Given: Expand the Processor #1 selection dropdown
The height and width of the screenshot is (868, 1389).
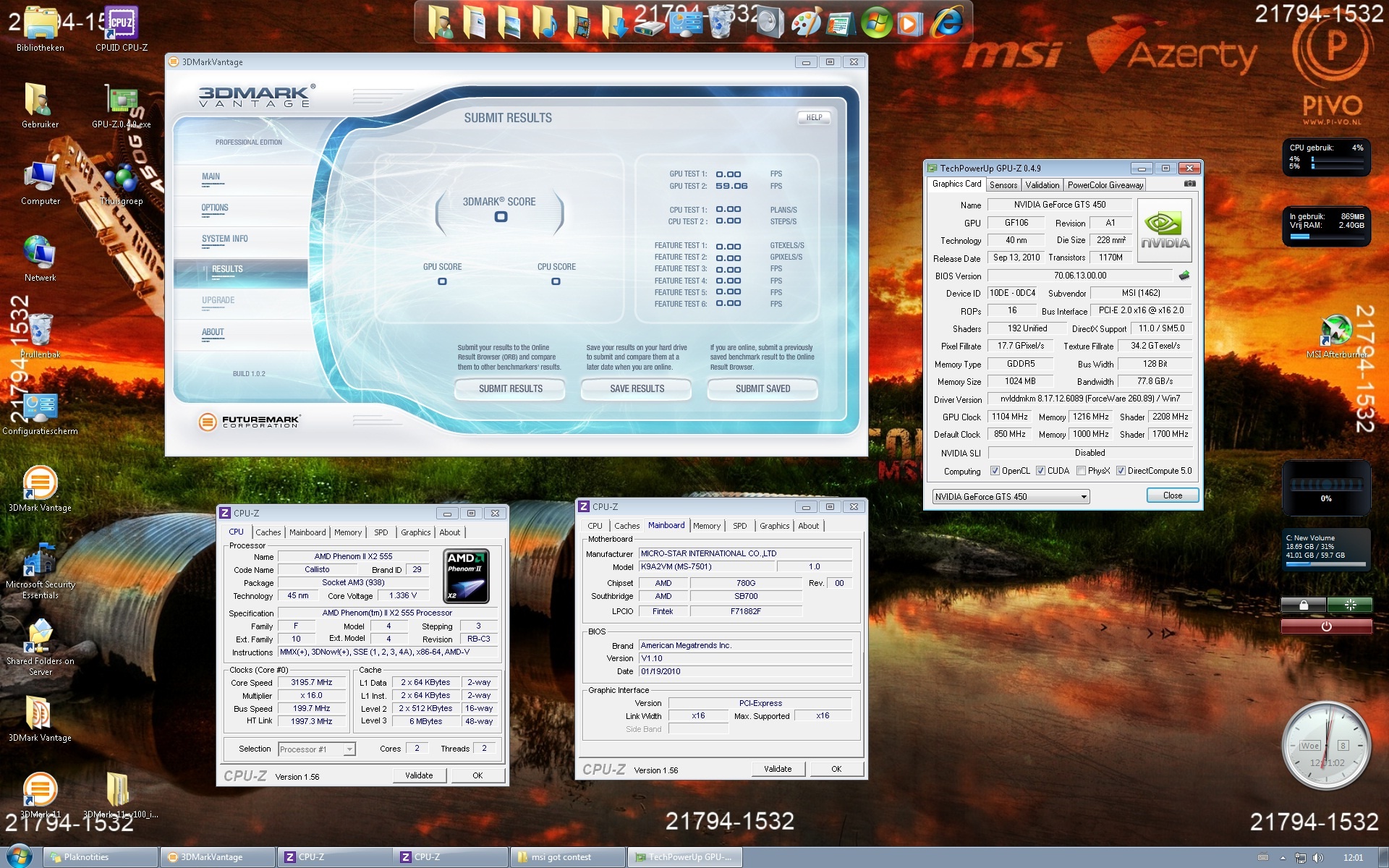Looking at the screenshot, I should coord(349,749).
